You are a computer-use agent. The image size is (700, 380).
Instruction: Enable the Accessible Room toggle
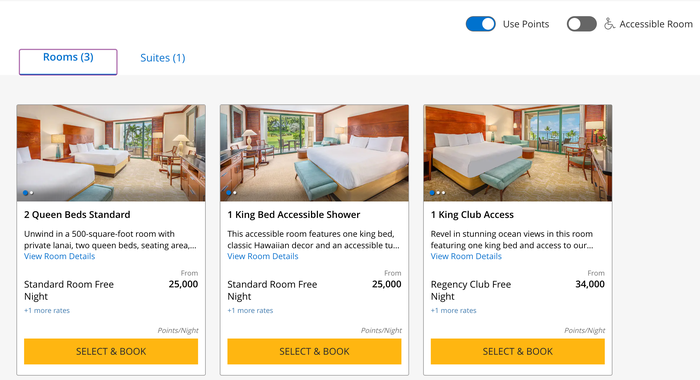pyautogui.click(x=581, y=24)
